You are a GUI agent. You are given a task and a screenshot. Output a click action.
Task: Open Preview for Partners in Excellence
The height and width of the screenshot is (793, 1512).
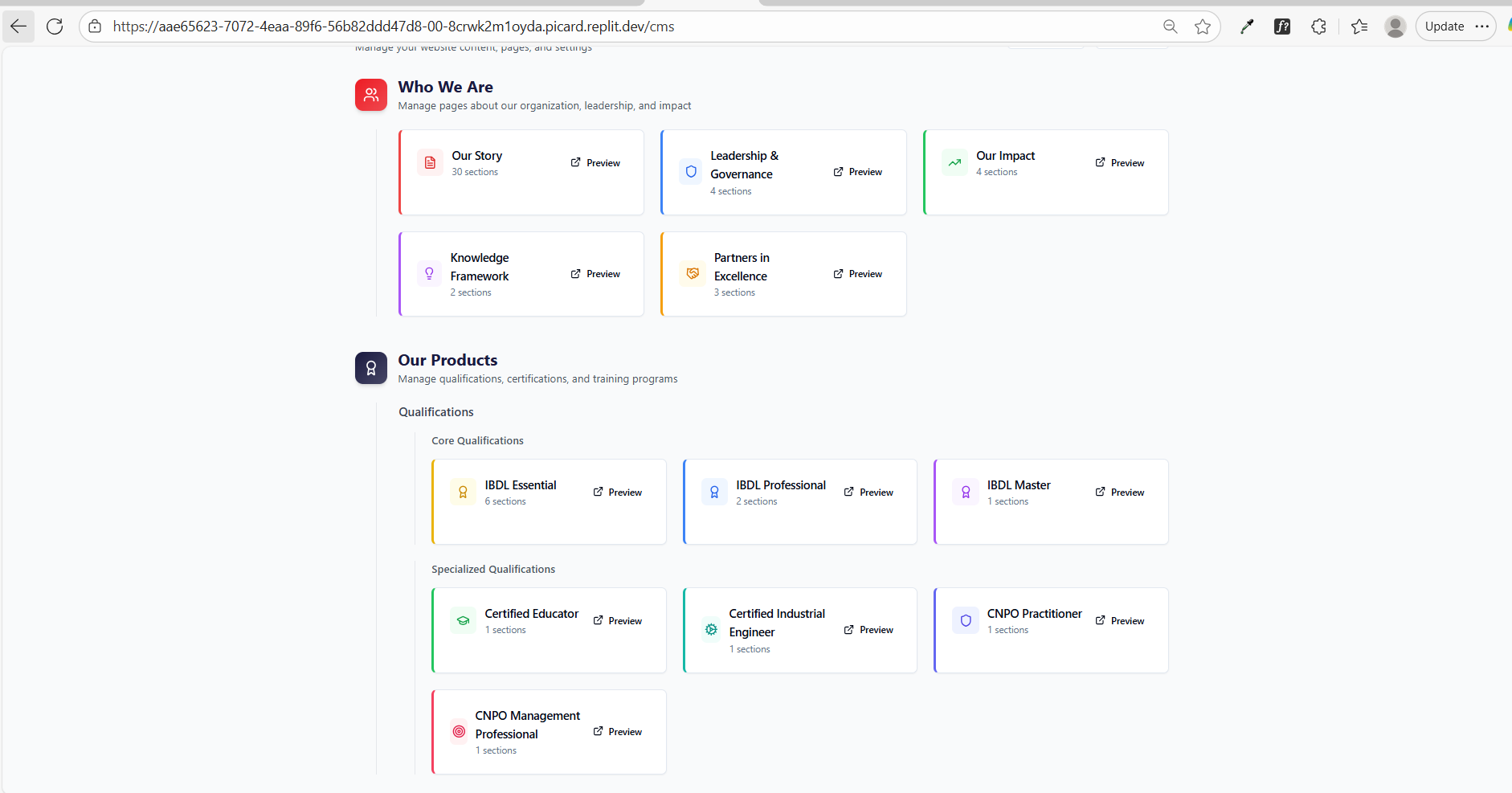tap(858, 274)
